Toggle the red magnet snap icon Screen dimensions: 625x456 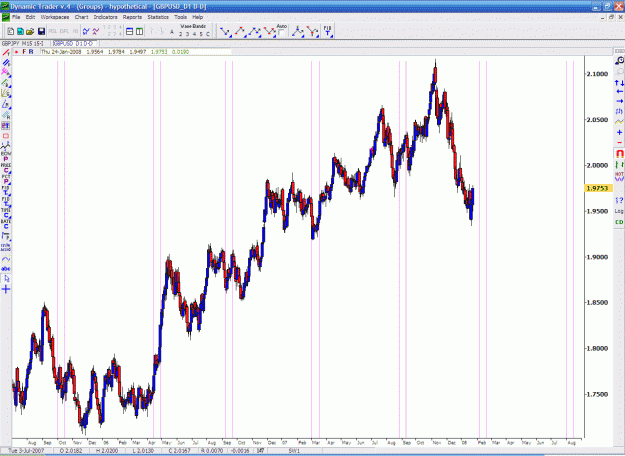click(x=619, y=153)
